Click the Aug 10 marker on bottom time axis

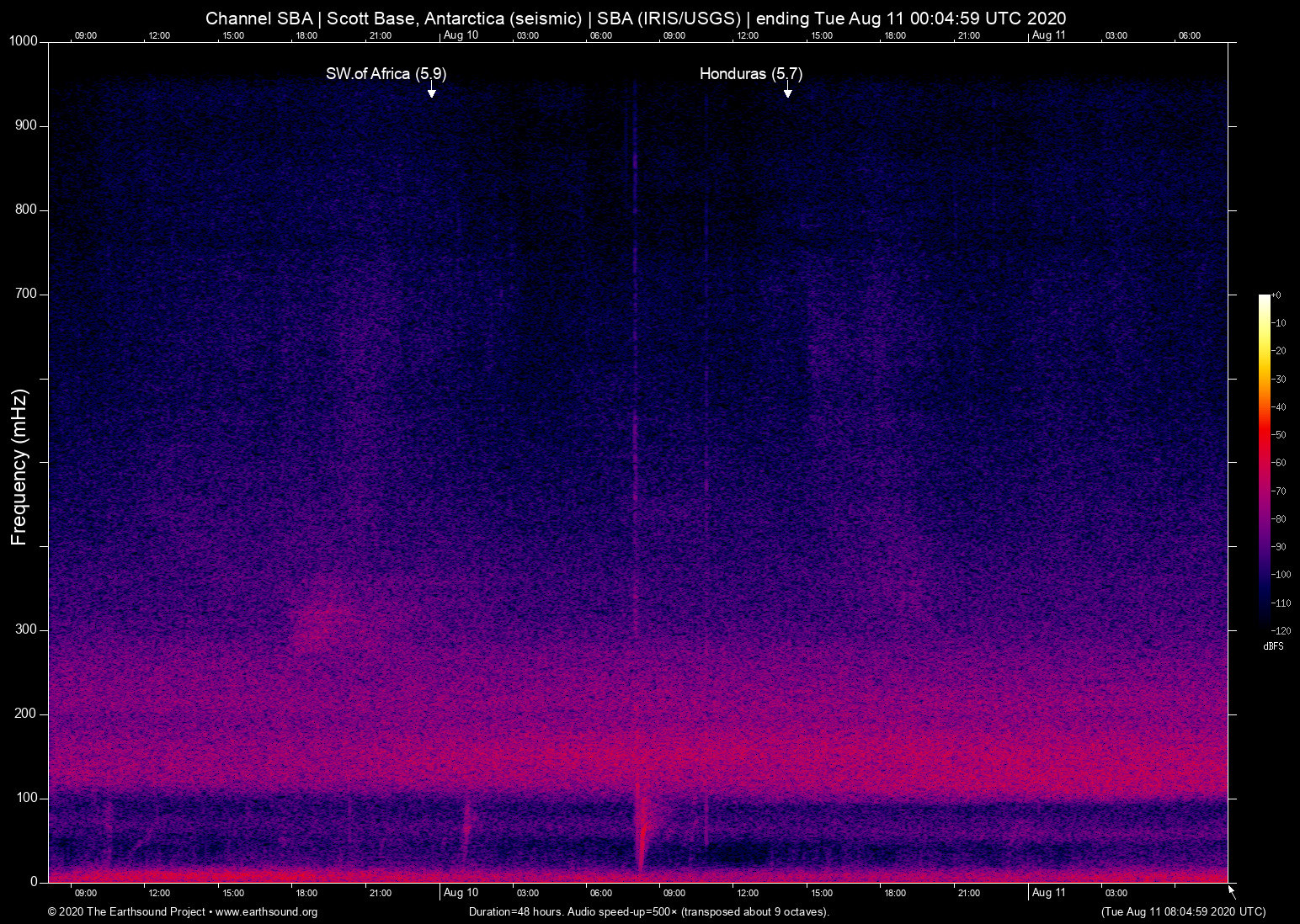[x=461, y=893]
